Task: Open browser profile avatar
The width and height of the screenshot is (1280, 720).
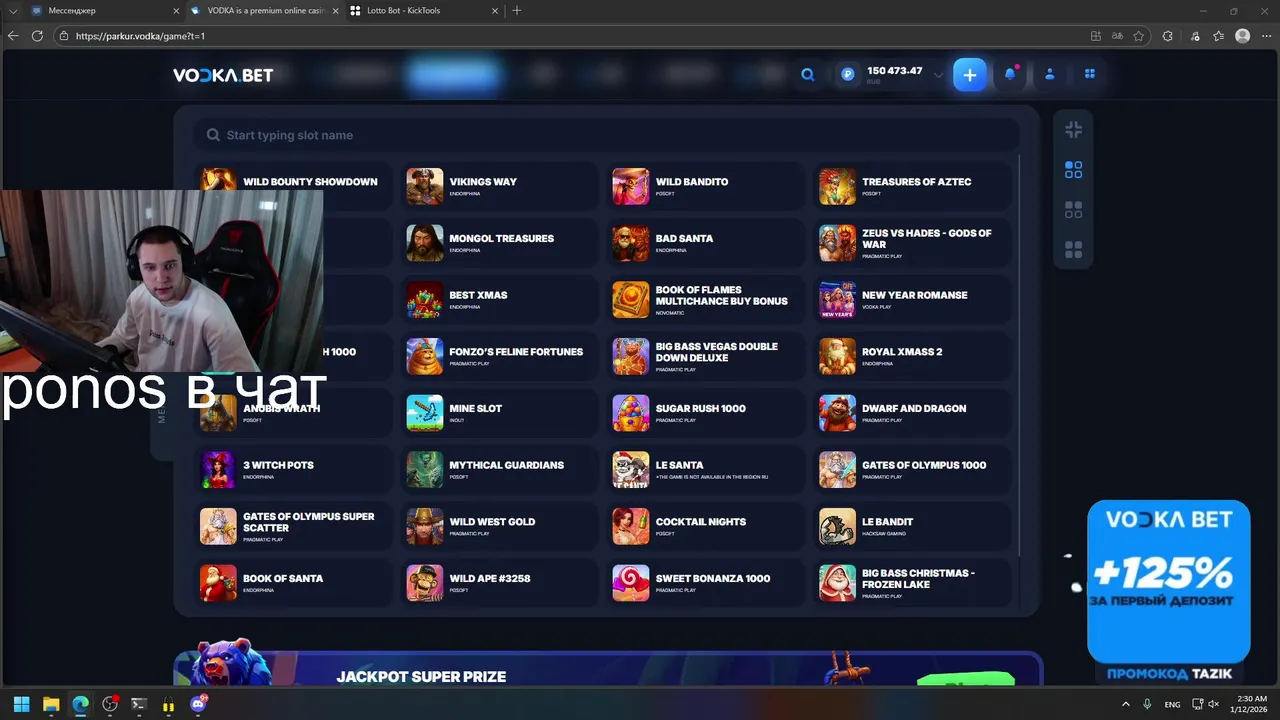Action: (x=1243, y=36)
